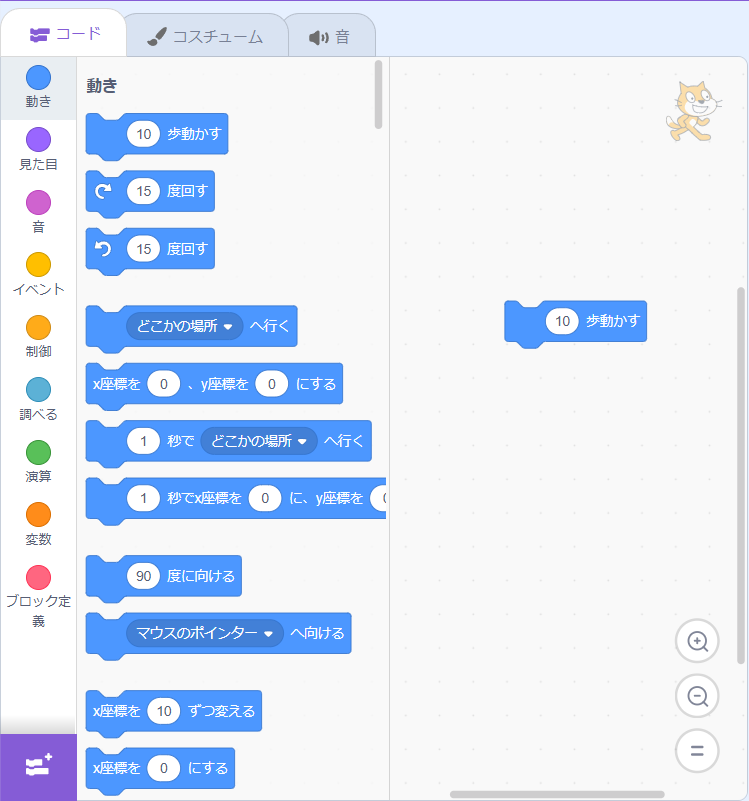Select the 動き category circle
Viewport: 749px width, 801px height.
pyautogui.click(x=38, y=78)
